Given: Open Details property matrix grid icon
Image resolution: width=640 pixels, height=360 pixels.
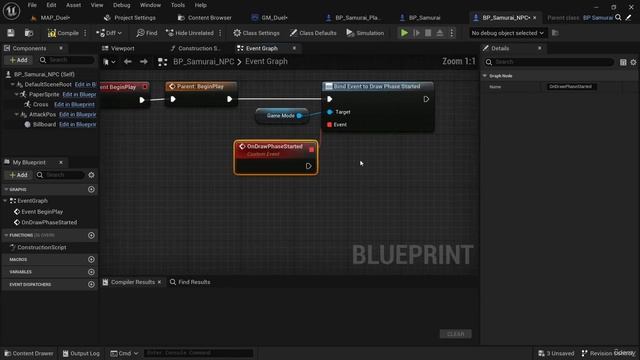Looking at the screenshot, I should 623,62.
